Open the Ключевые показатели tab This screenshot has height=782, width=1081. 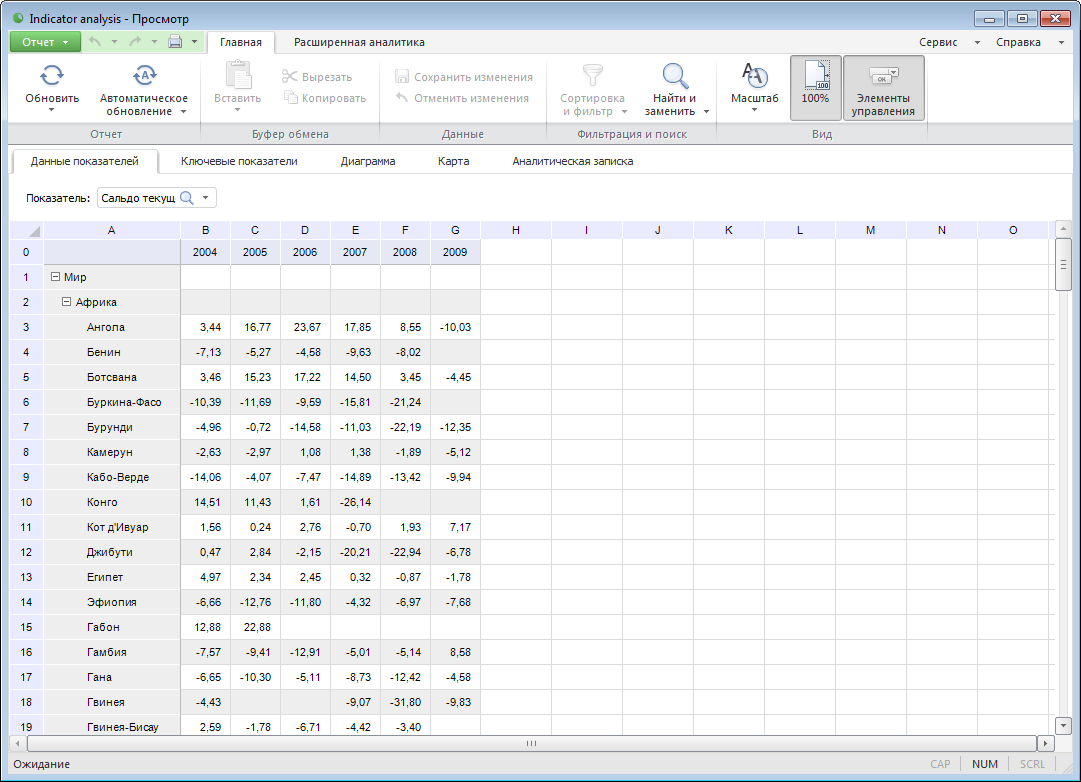[x=239, y=161]
